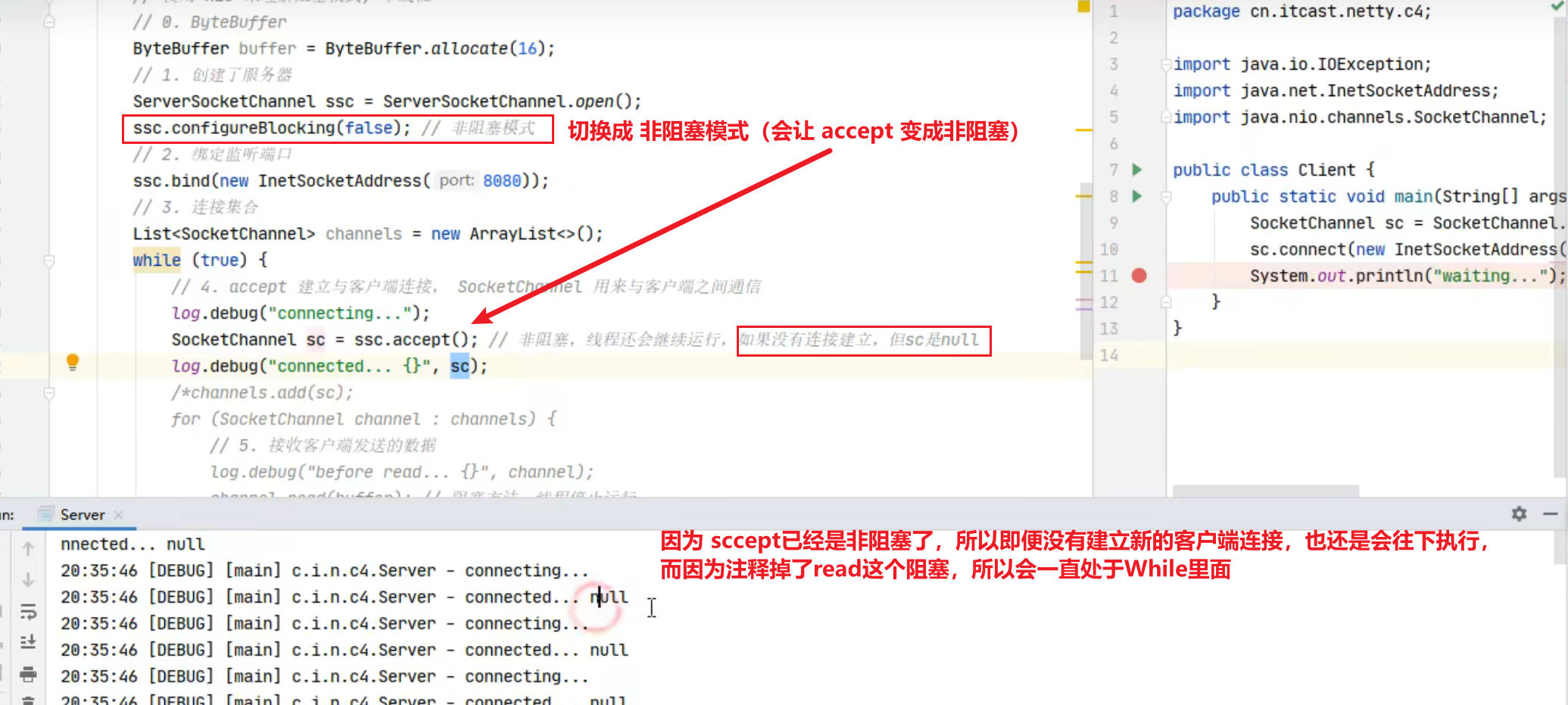This screenshot has width=1568, height=705.
Task: Click selected 'sc' argument in log.debug
Action: pyautogui.click(x=460, y=367)
